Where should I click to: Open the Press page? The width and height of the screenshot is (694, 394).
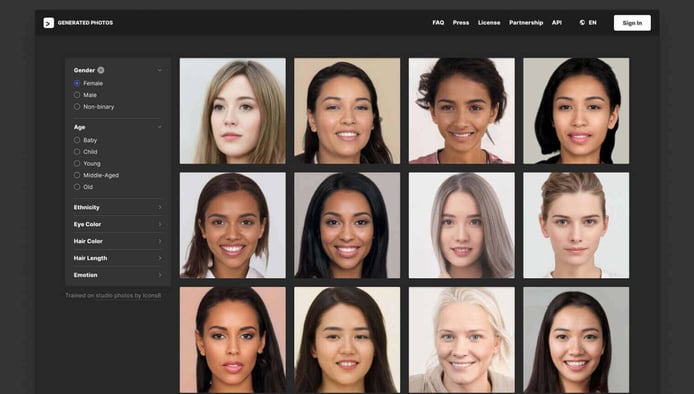[x=461, y=23]
